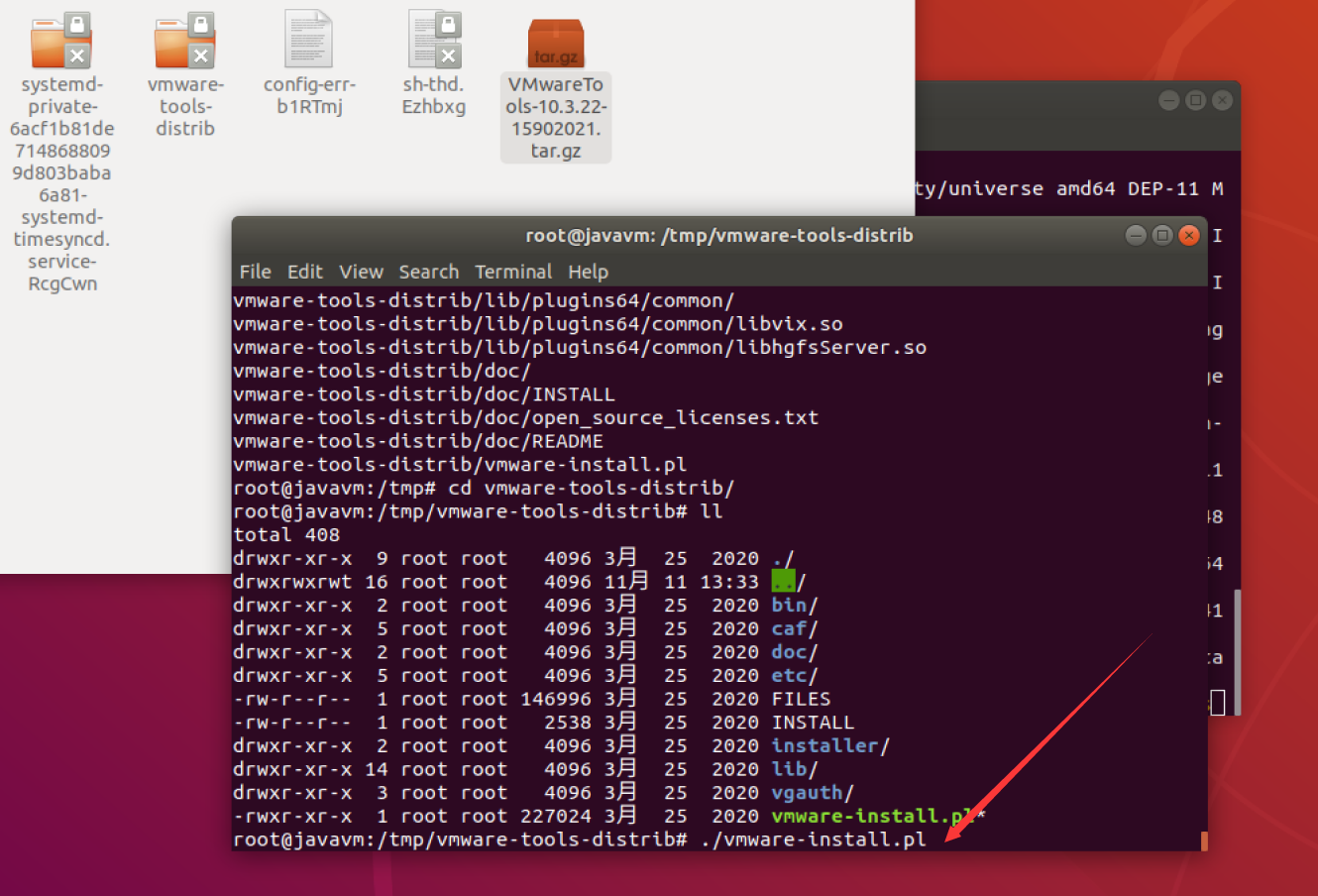Open the File menu in terminal
Image resolution: width=1318 pixels, height=896 pixels.
point(255,272)
